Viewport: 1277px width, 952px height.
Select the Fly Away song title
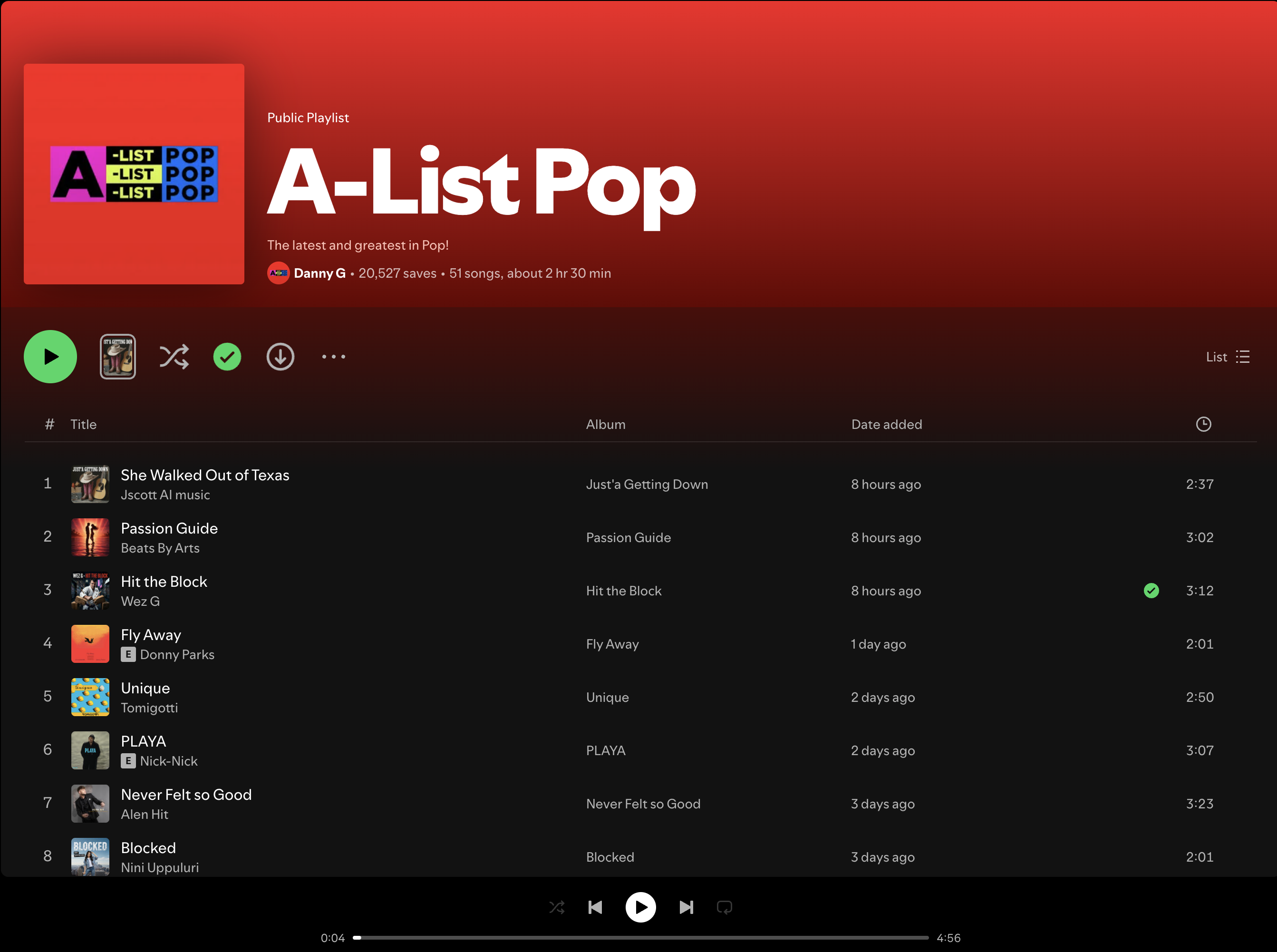151,635
